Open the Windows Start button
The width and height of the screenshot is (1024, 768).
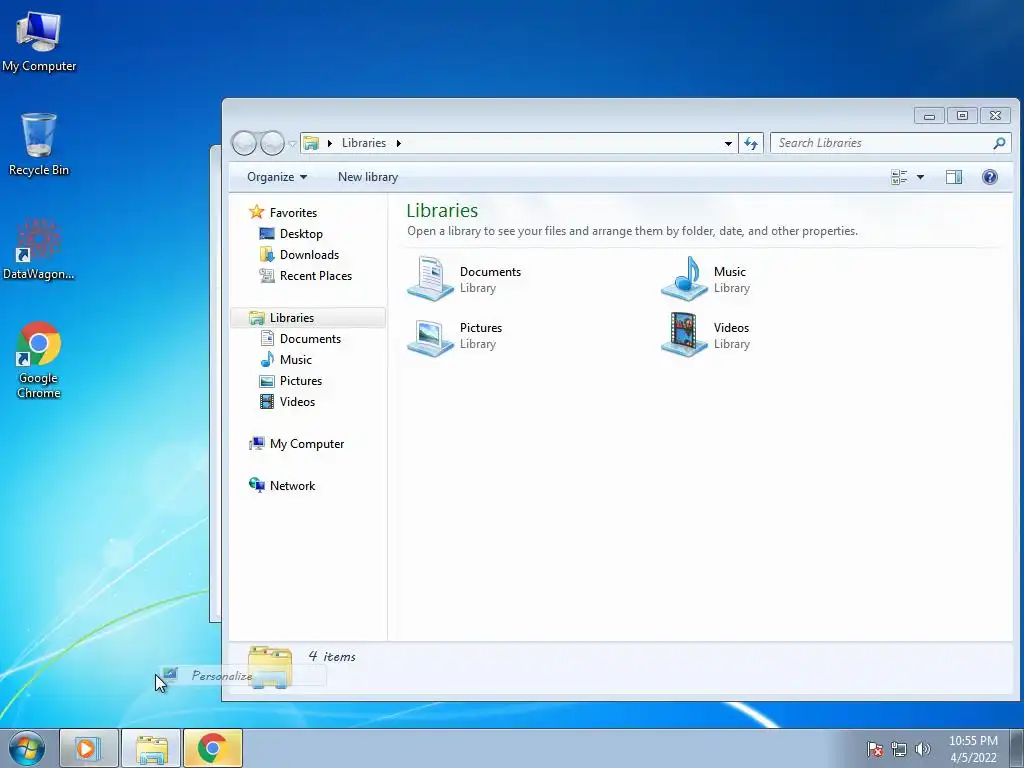[27, 748]
